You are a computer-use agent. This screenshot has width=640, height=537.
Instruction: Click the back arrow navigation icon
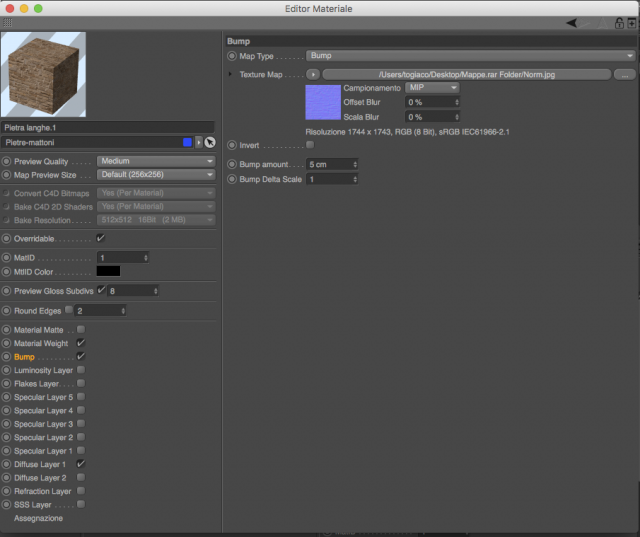tap(572, 23)
